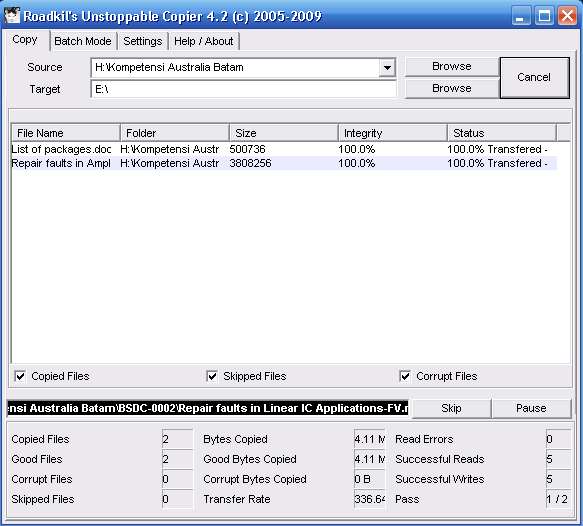Click the Pass value 1 / 2
The image size is (583, 526).
558,499
